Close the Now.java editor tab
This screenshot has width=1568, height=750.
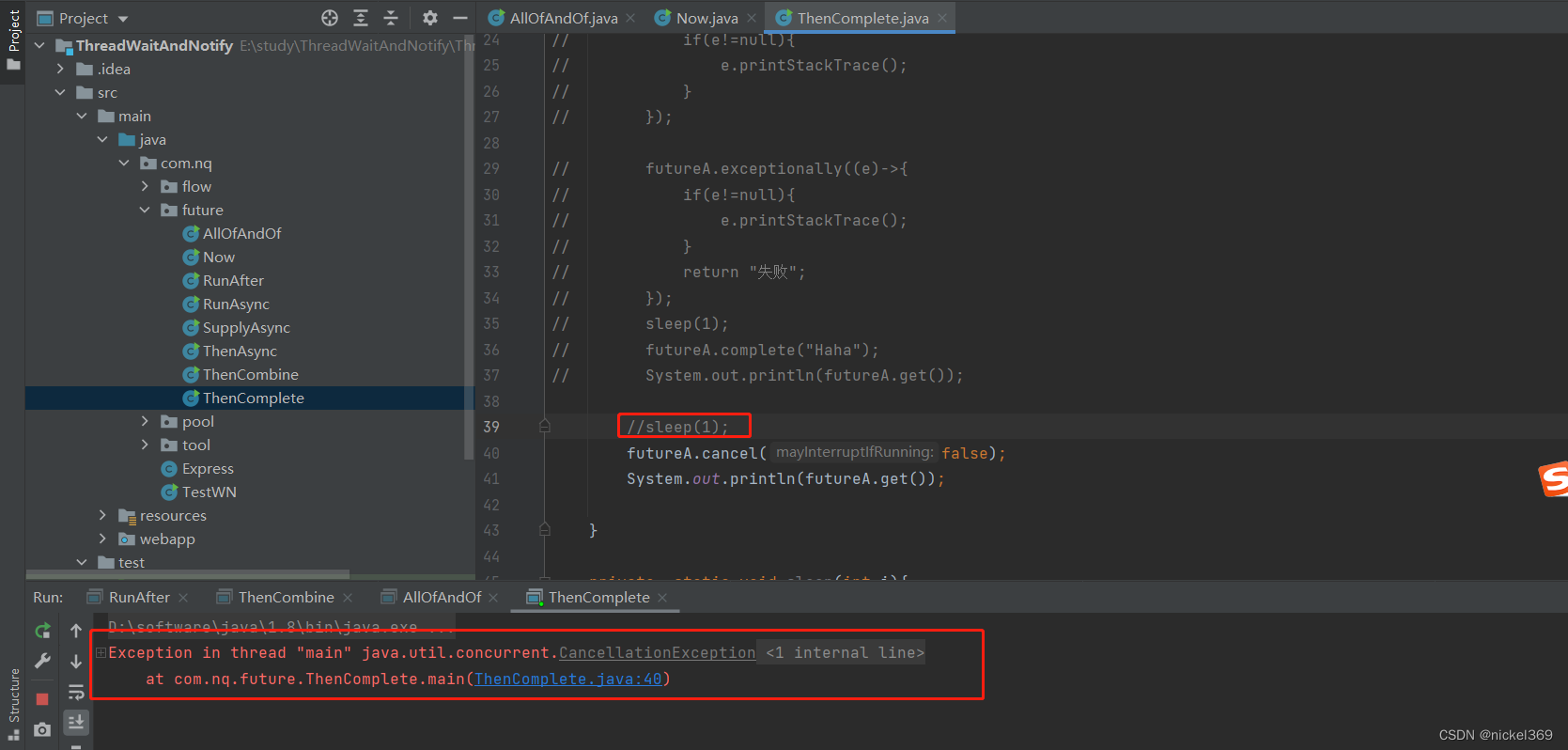[x=752, y=18]
